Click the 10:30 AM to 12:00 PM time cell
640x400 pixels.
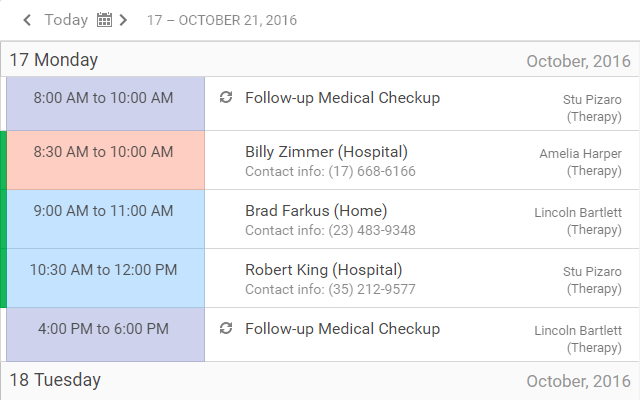(103, 270)
